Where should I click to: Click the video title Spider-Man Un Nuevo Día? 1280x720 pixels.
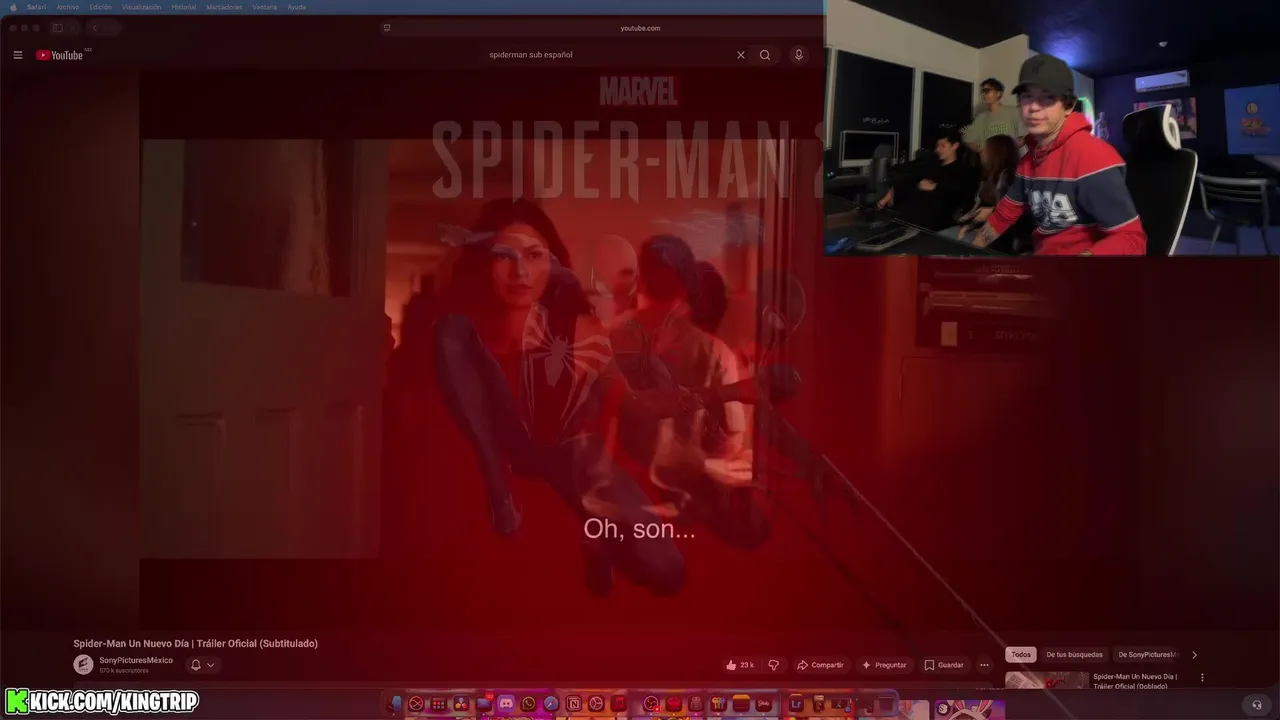195,644
